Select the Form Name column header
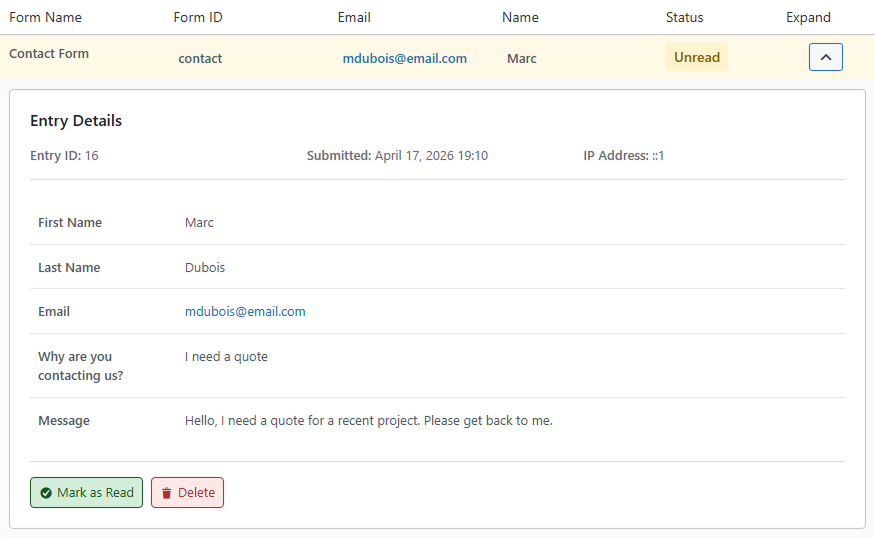 coord(45,17)
